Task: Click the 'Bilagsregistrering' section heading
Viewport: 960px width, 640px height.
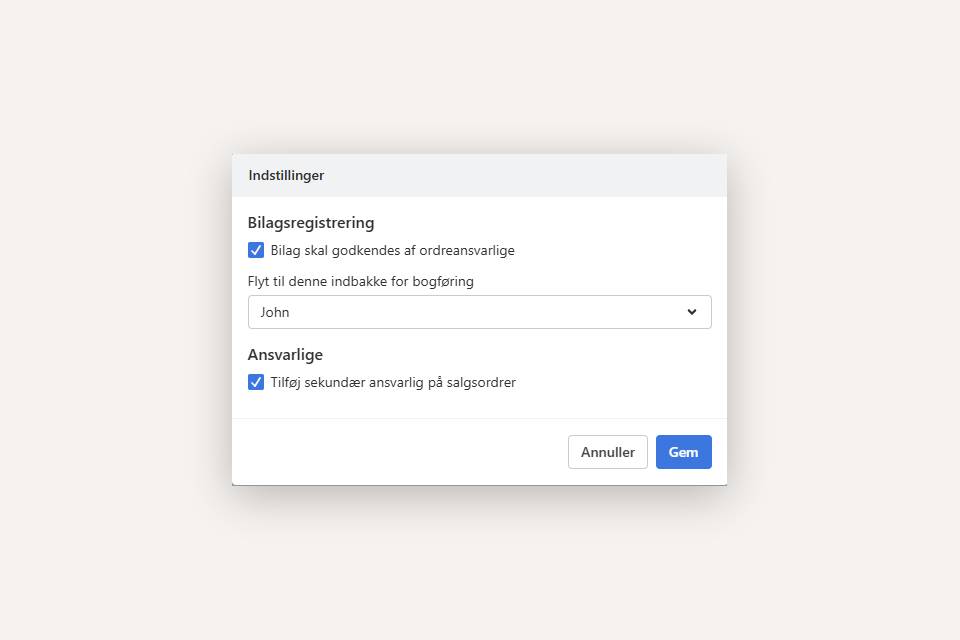Action: click(311, 222)
